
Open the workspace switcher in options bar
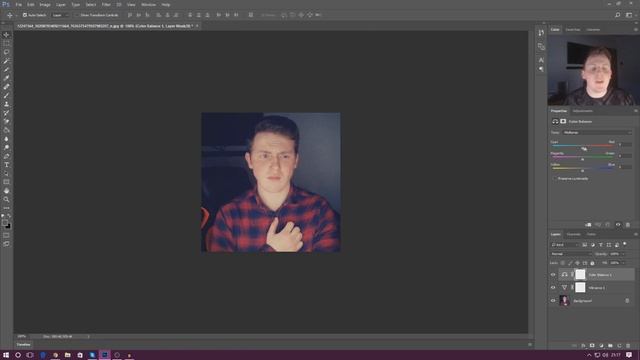coord(629,15)
